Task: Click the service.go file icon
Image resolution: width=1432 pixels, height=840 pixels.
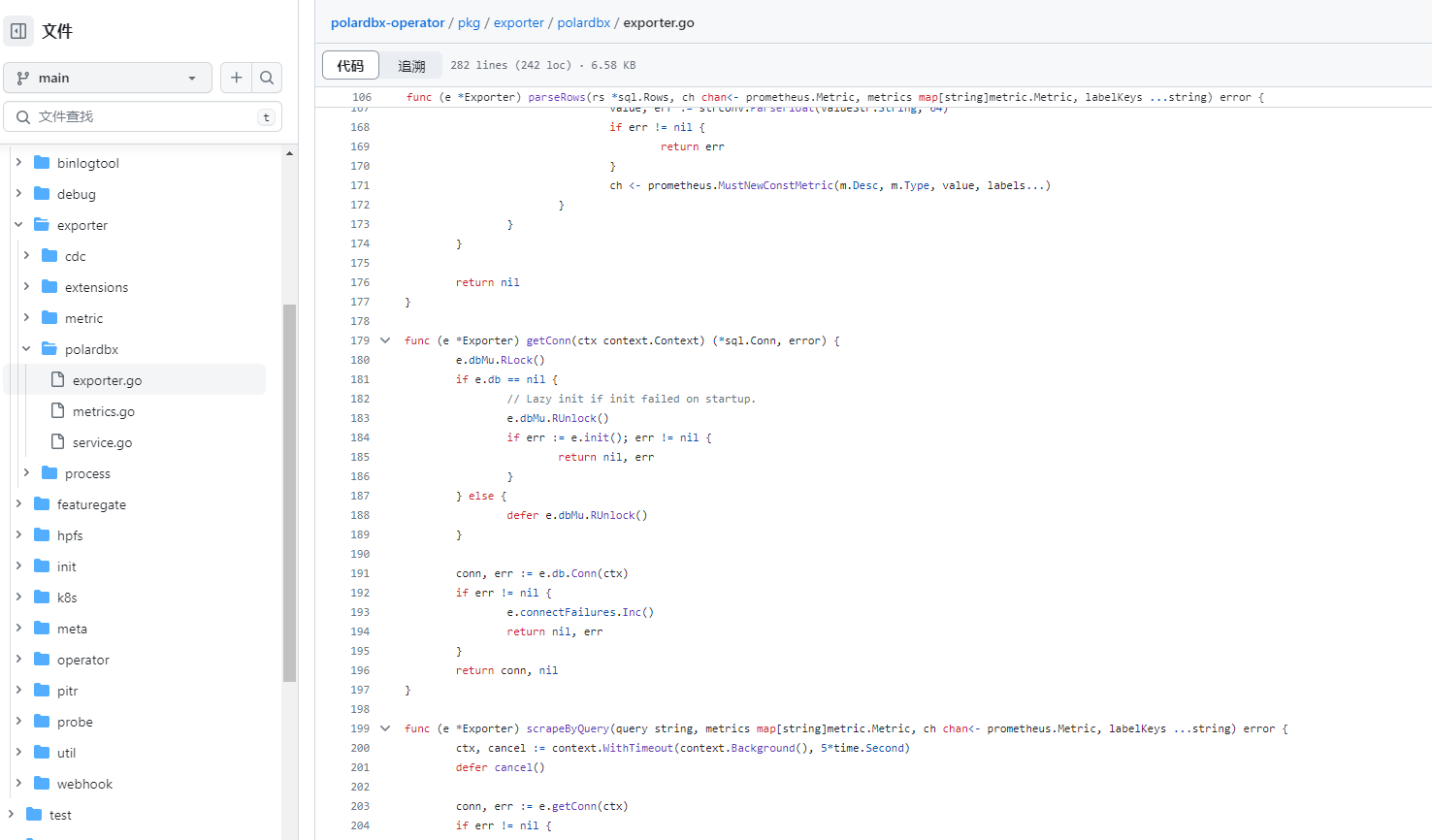Action: point(57,442)
